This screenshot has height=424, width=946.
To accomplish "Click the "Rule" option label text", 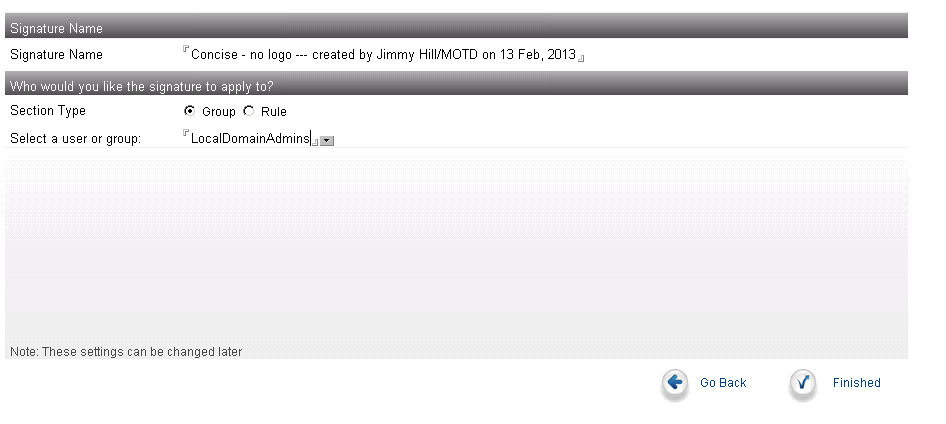I will click(x=273, y=112).
